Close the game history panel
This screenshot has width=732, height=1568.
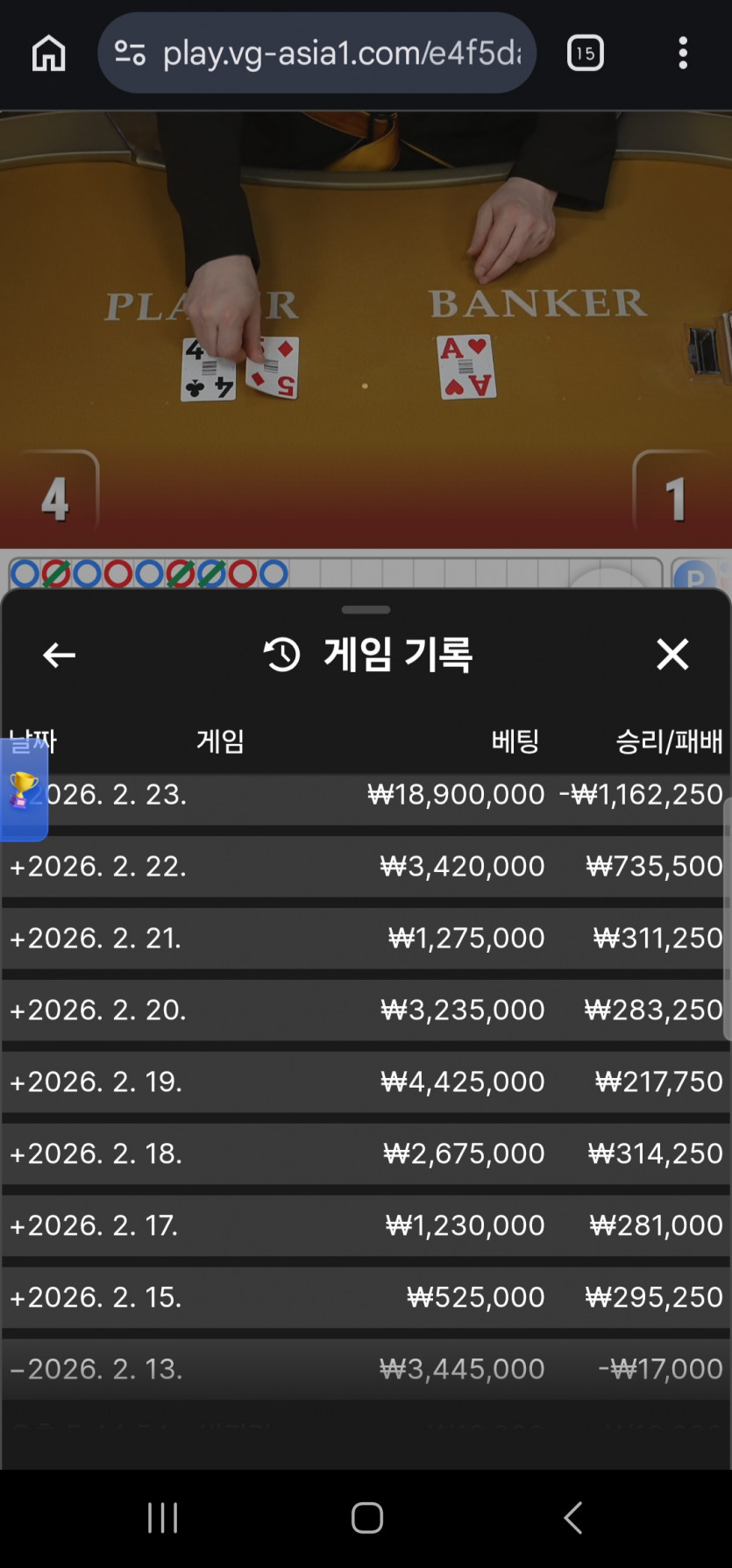tap(672, 655)
